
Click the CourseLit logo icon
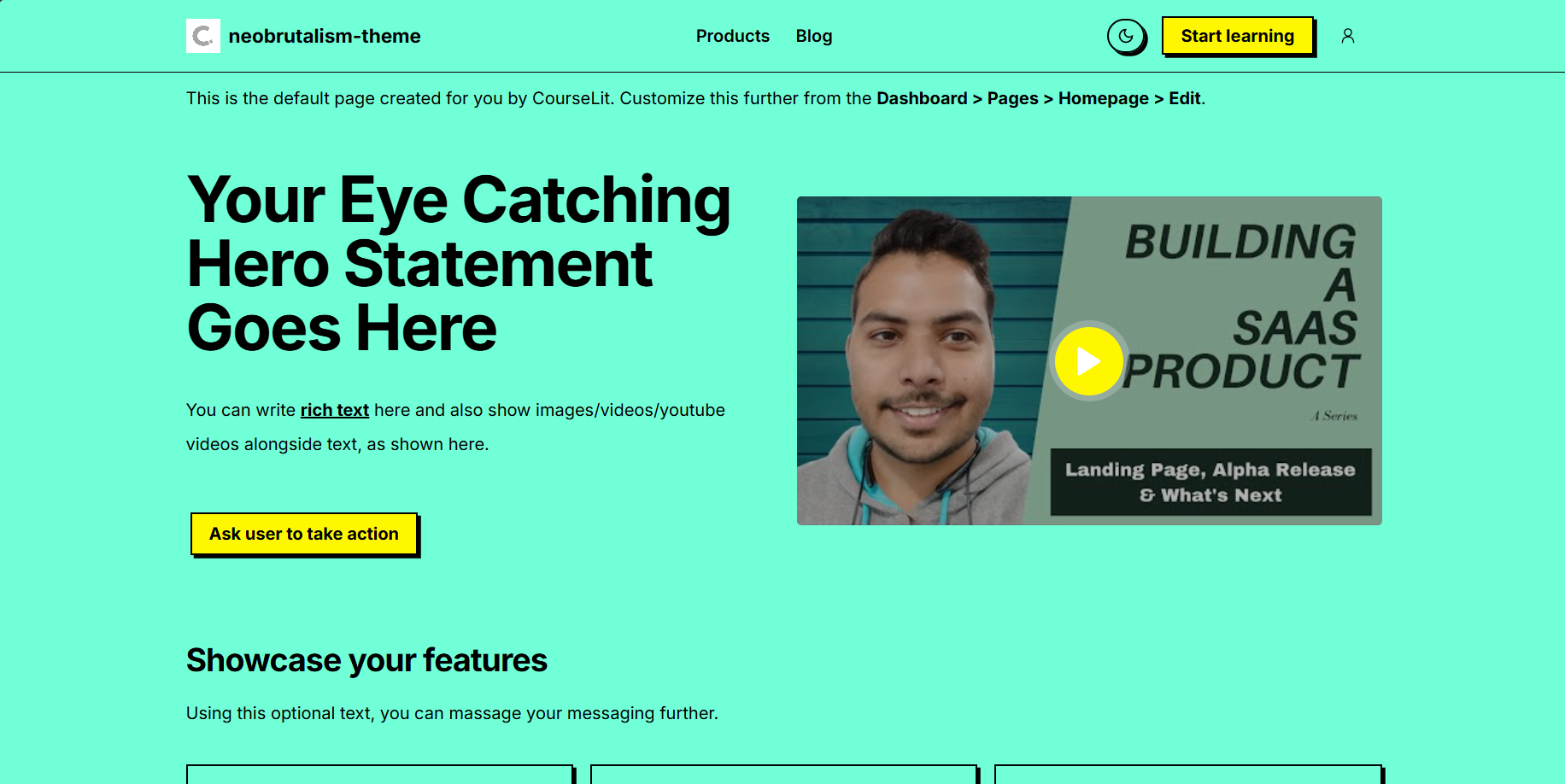pos(203,36)
